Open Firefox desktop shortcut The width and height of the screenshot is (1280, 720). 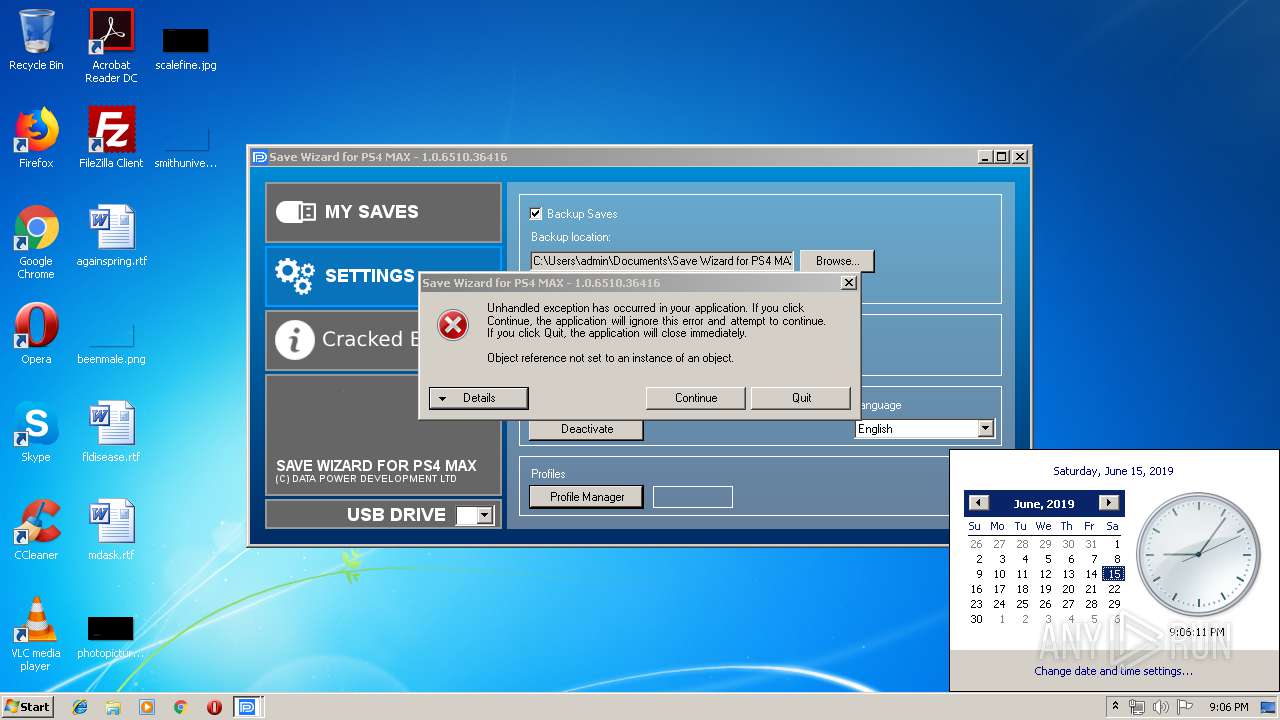36,138
